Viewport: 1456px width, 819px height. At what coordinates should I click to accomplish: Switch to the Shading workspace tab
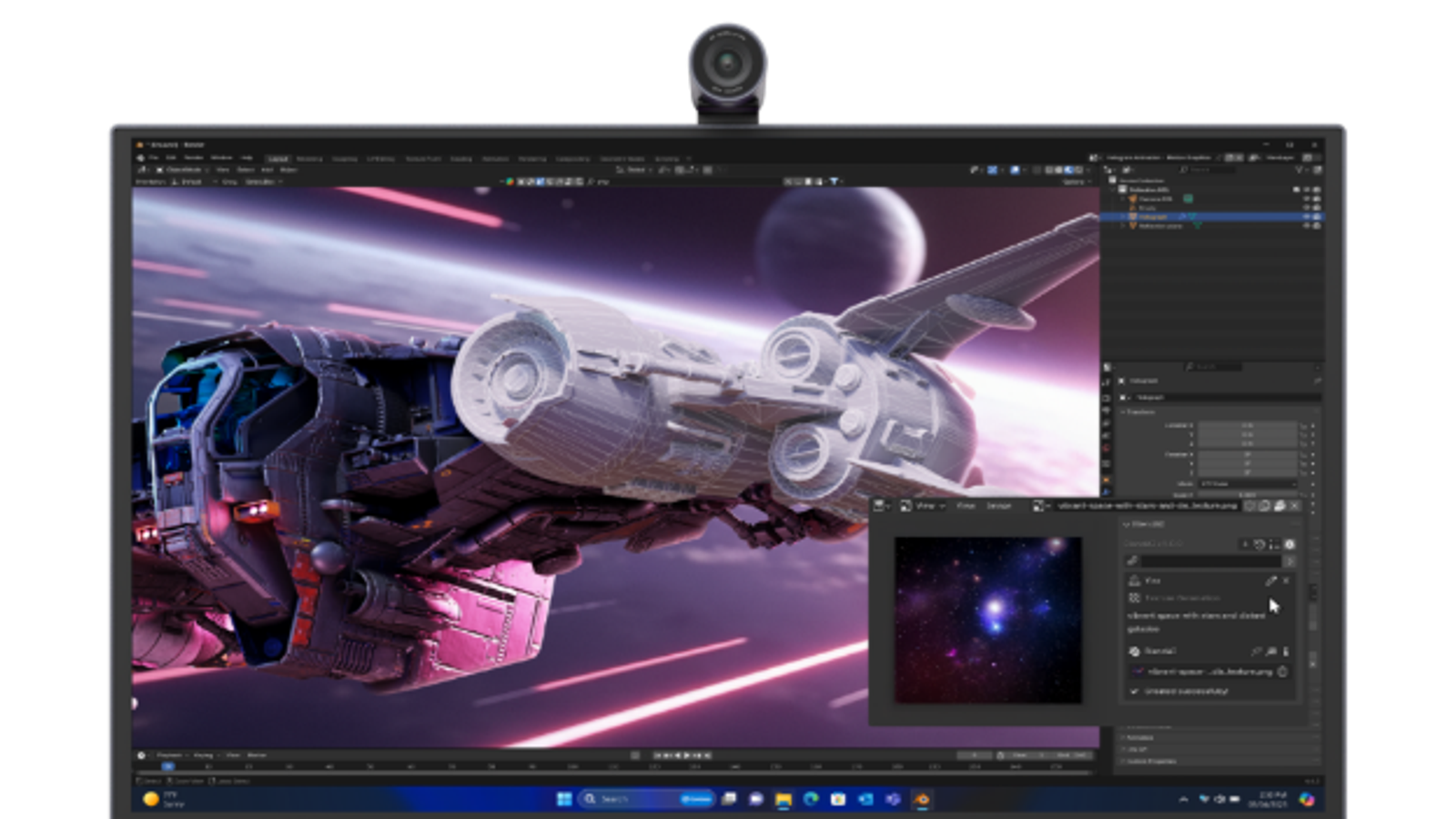[461, 158]
